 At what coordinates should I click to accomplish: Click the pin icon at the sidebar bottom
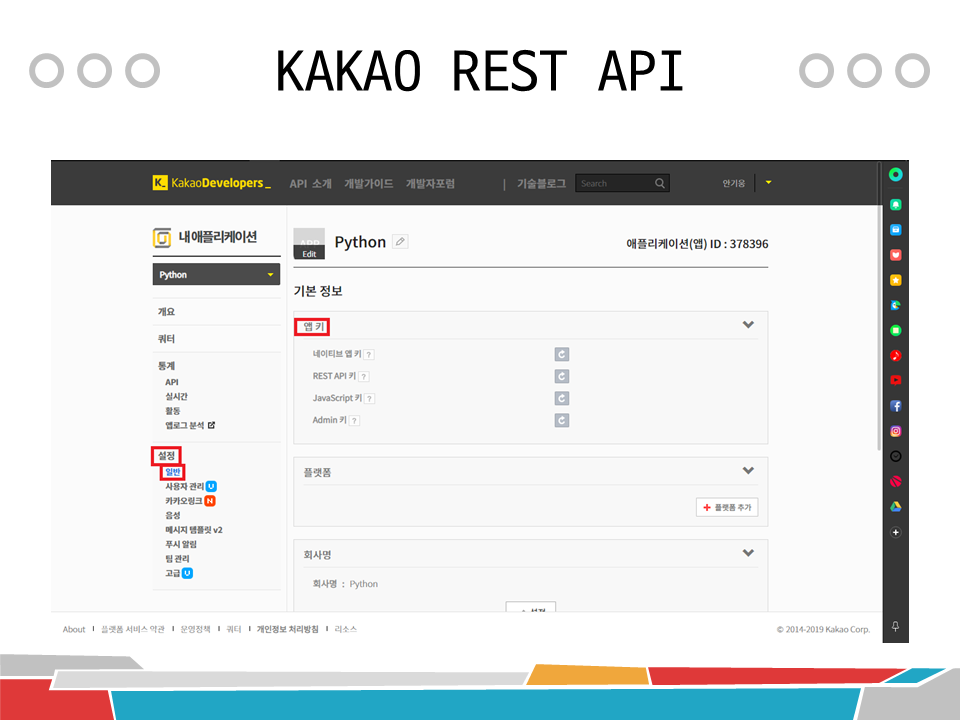(895, 626)
